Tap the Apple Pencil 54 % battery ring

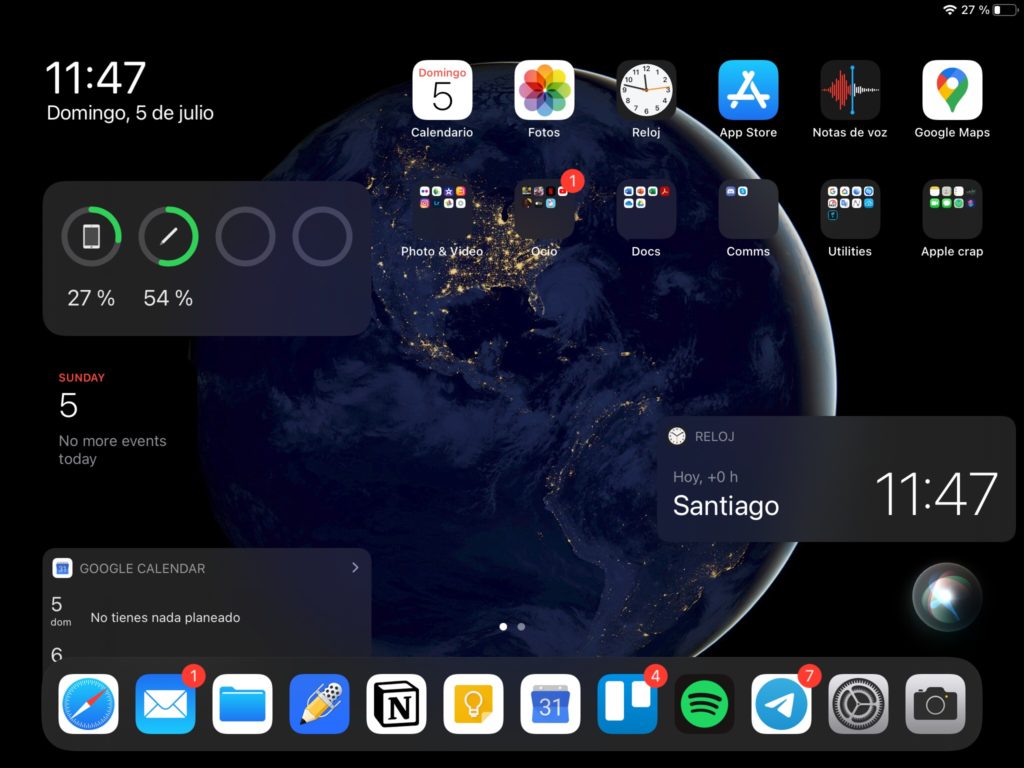click(168, 237)
